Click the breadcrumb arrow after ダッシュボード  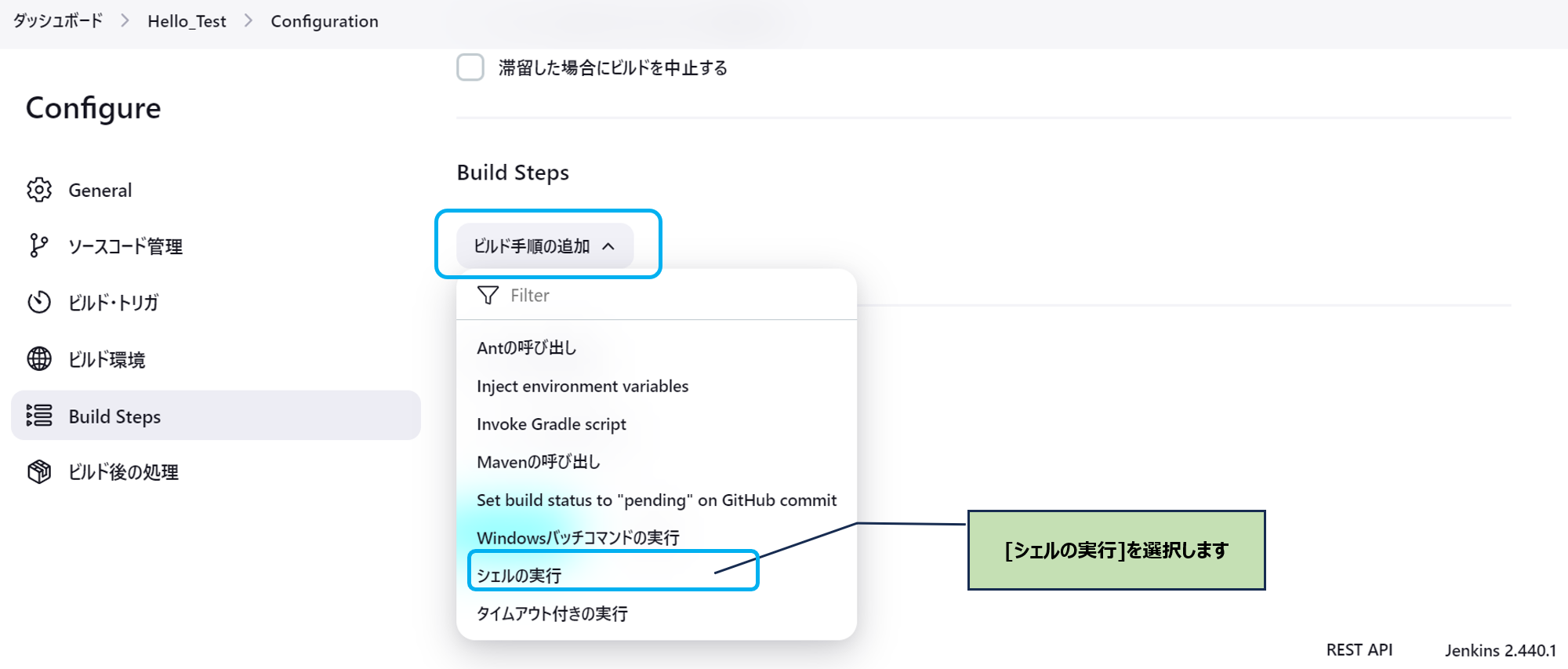[125, 21]
